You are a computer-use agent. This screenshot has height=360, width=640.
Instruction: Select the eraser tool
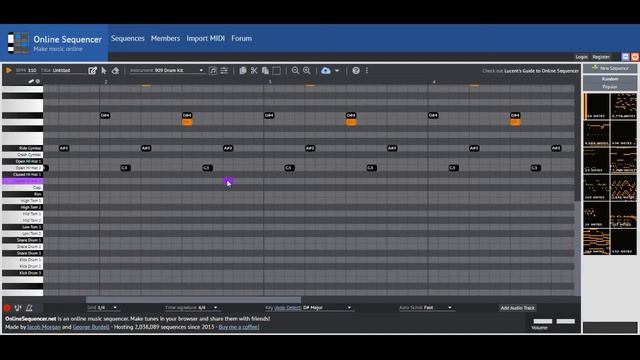tap(116, 71)
